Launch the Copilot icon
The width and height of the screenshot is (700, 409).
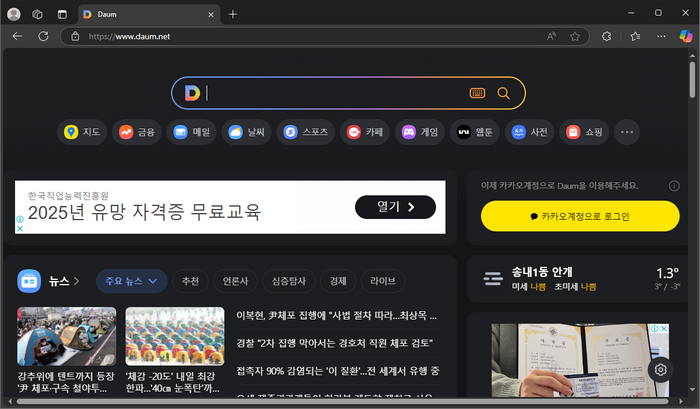pyautogui.click(x=686, y=36)
